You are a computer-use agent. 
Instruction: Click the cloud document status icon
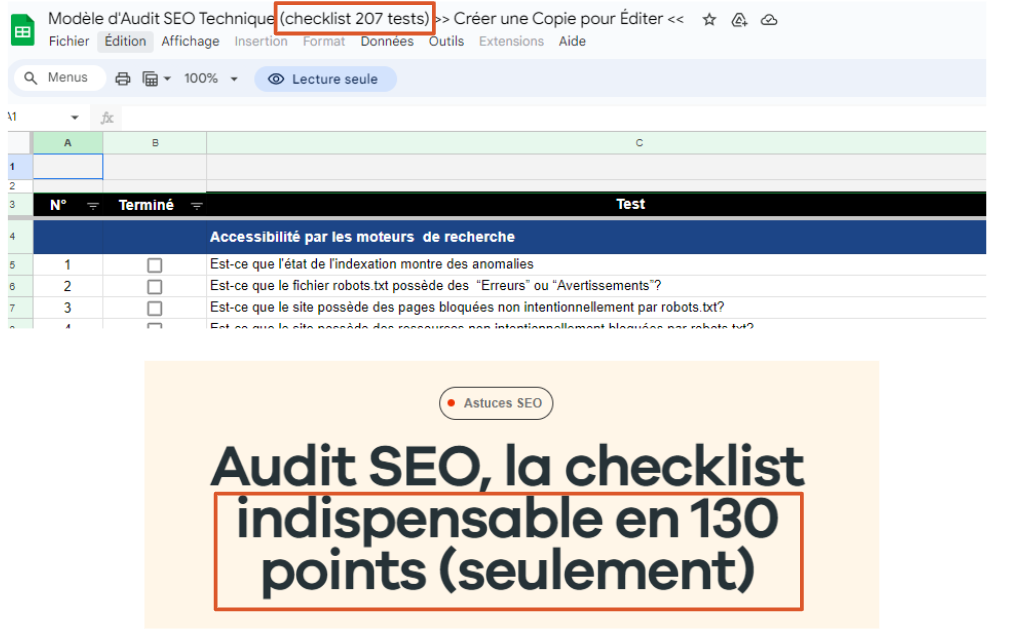pyautogui.click(x=769, y=19)
